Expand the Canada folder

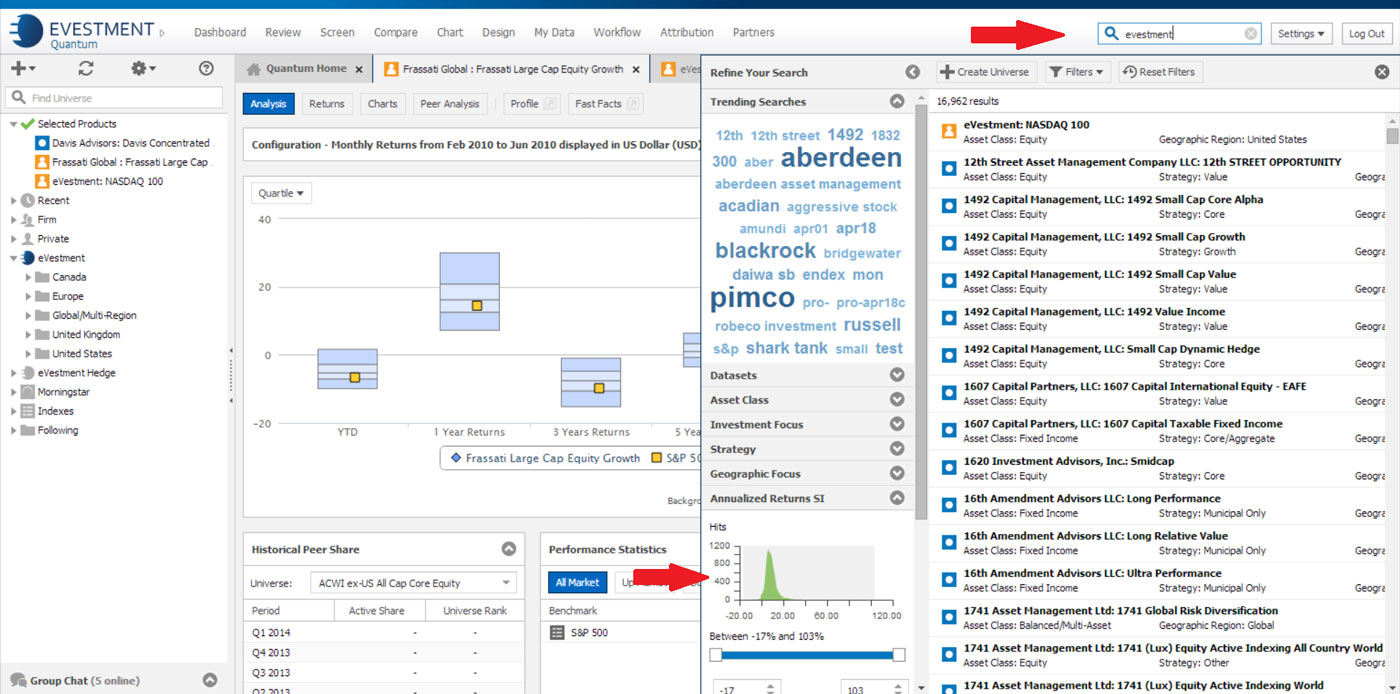point(28,277)
